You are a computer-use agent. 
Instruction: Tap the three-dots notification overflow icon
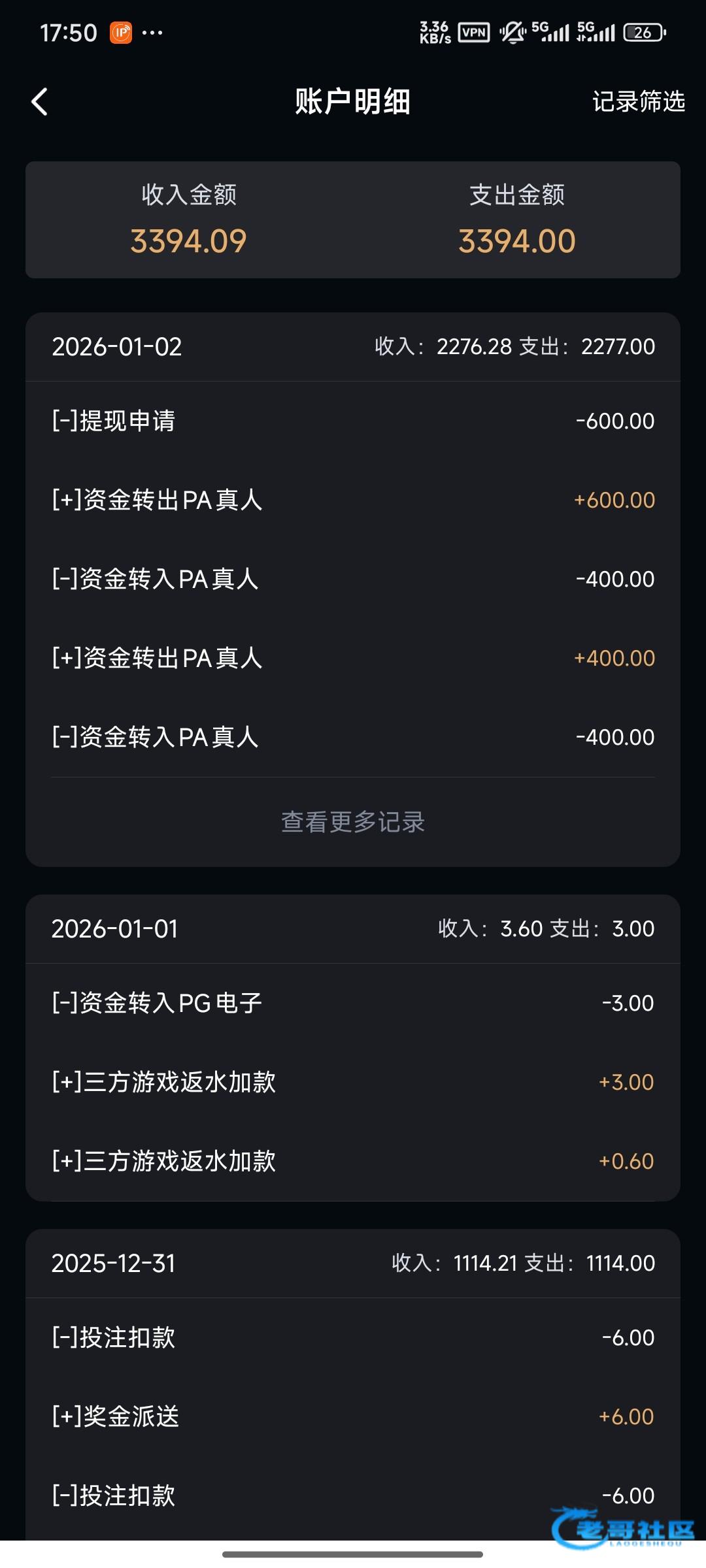[x=152, y=33]
